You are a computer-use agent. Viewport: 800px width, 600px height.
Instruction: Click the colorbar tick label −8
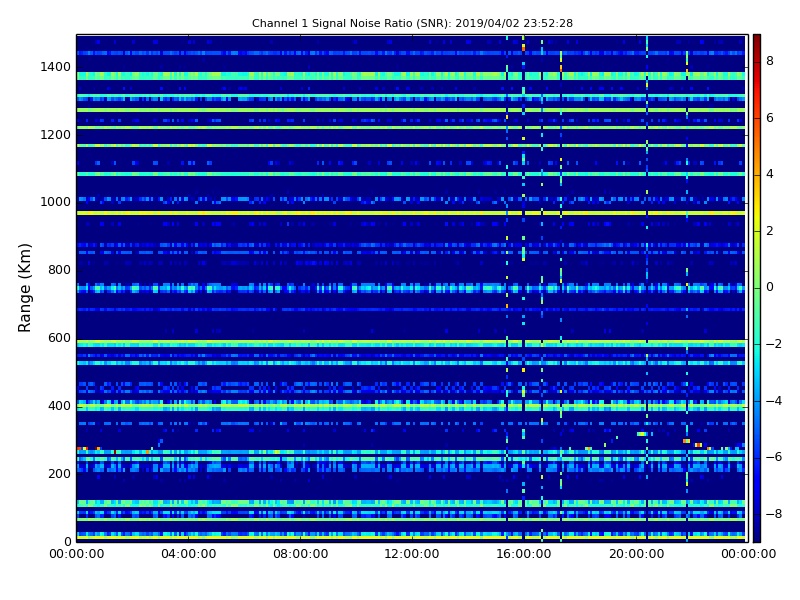774,514
